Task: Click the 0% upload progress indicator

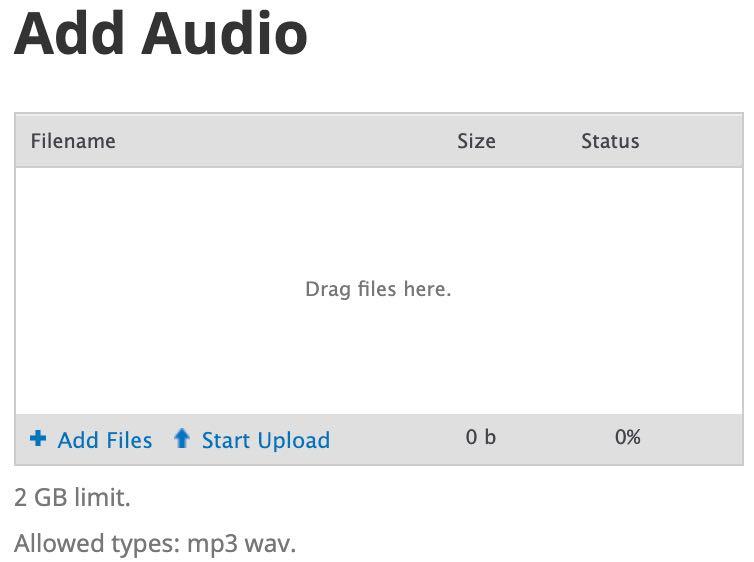Action: coord(628,437)
